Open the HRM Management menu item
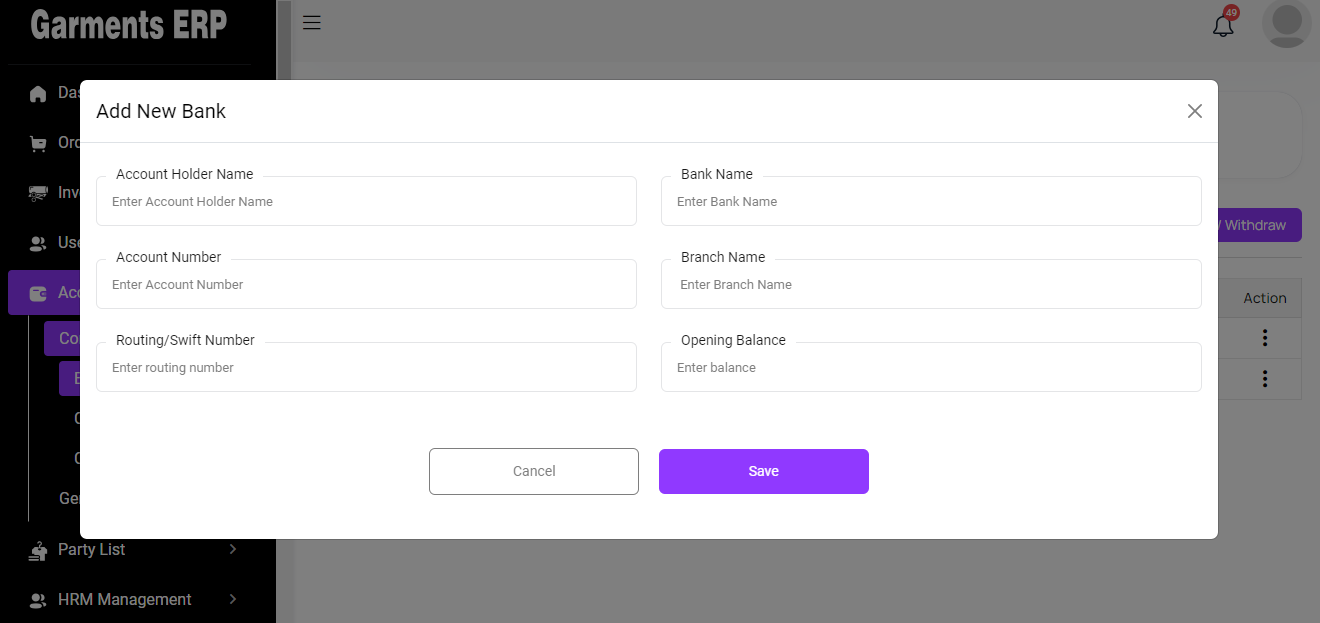Viewport: 1320px width, 623px height. pyautogui.click(x=125, y=599)
